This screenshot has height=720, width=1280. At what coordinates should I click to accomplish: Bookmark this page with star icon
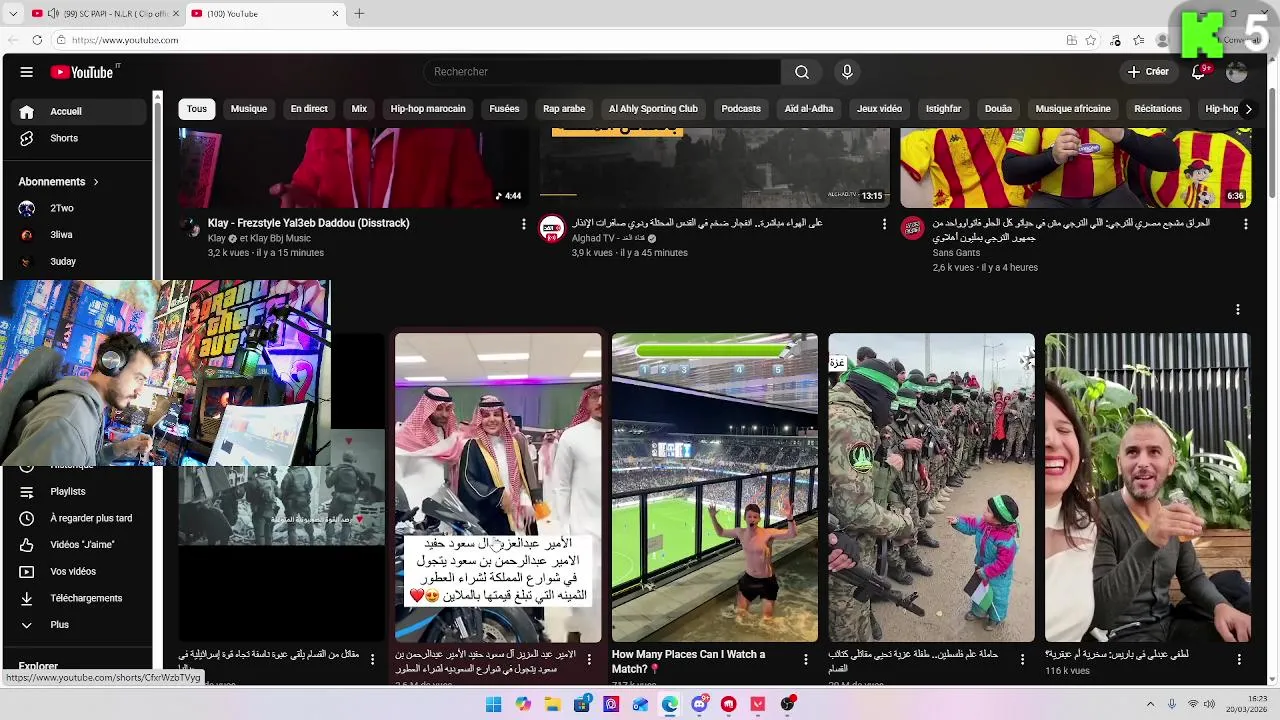point(1091,40)
